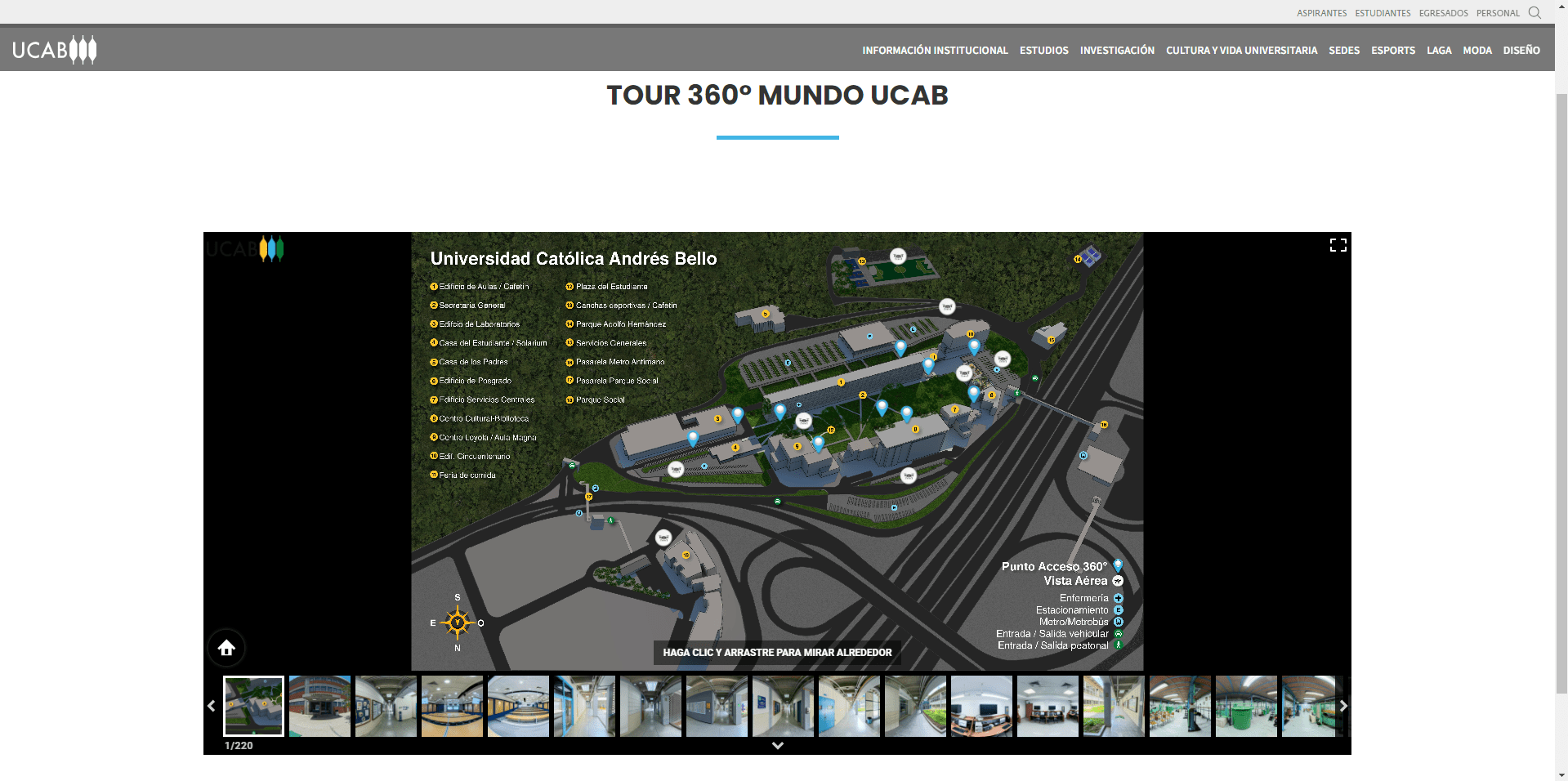
Task: Toggle fullscreen mode for the 360 tour
Action: (1338, 245)
